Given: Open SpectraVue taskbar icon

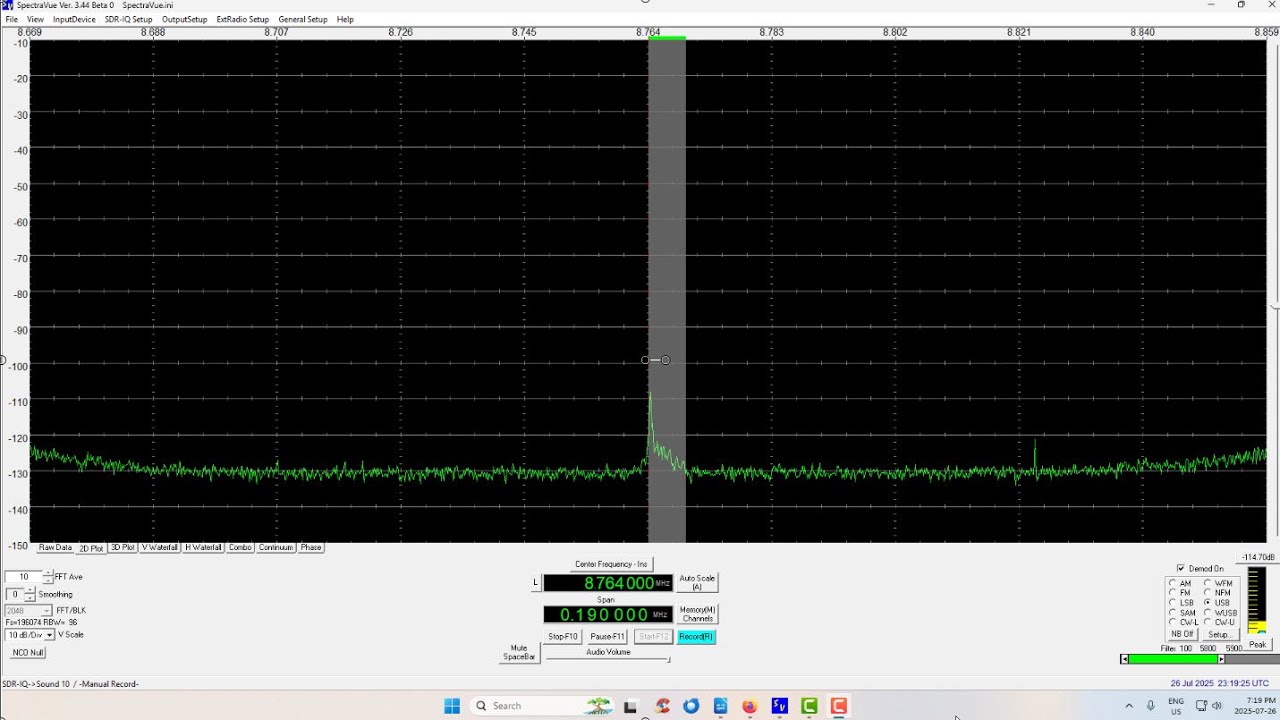Looking at the screenshot, I should click(779, 706).
